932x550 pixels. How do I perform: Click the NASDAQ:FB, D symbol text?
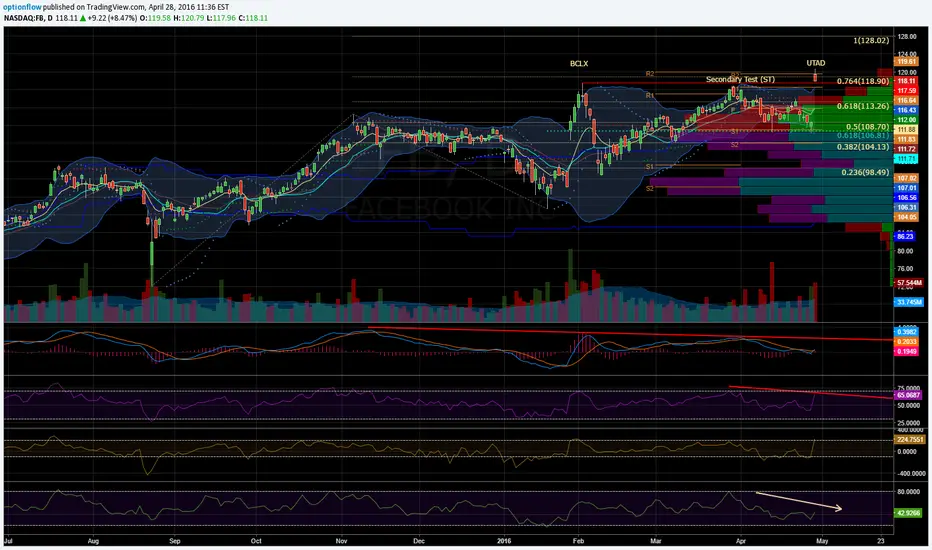click(28, 18)
